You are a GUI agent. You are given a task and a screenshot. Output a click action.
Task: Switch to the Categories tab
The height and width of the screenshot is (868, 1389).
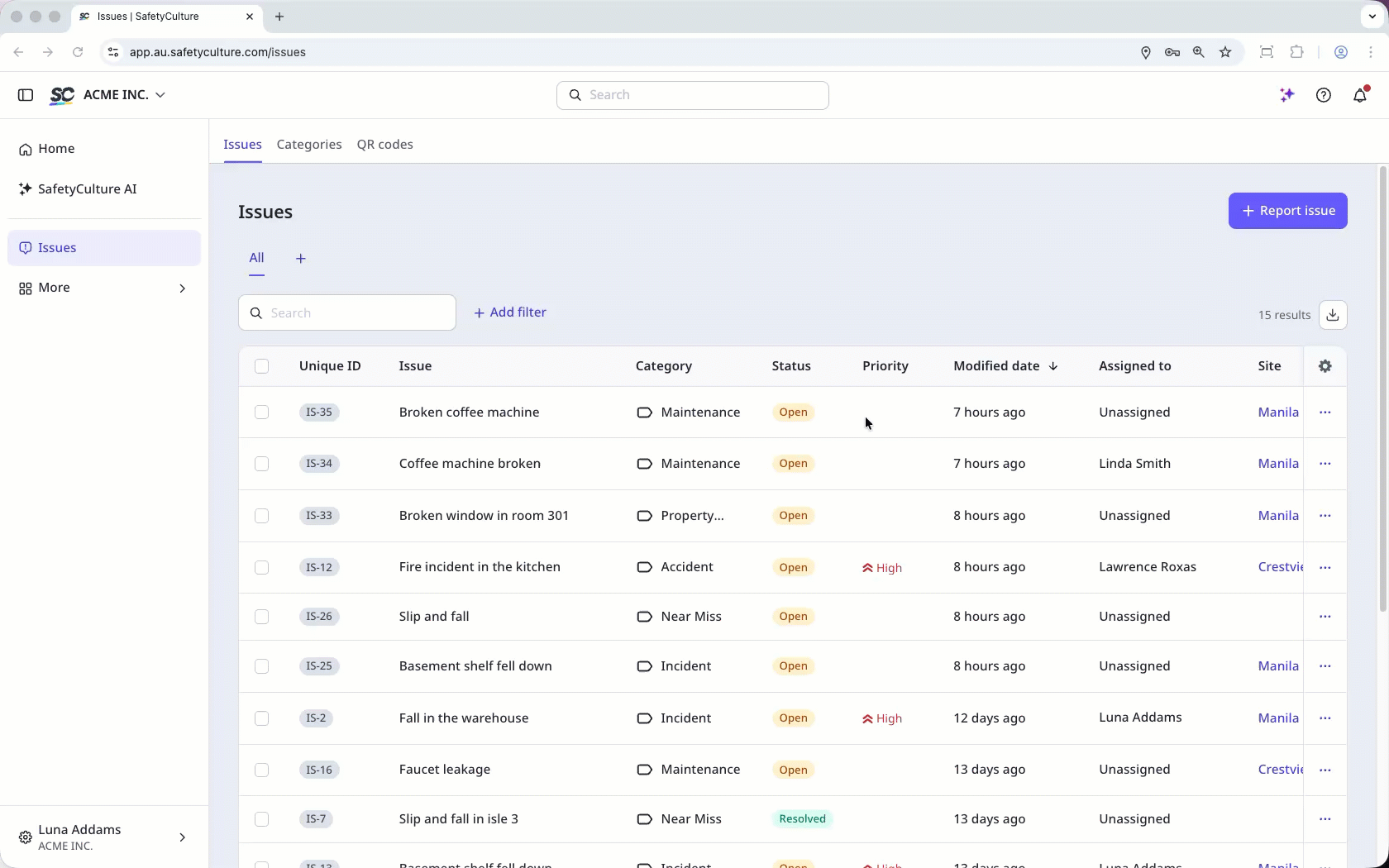click(x=309, y=145)
